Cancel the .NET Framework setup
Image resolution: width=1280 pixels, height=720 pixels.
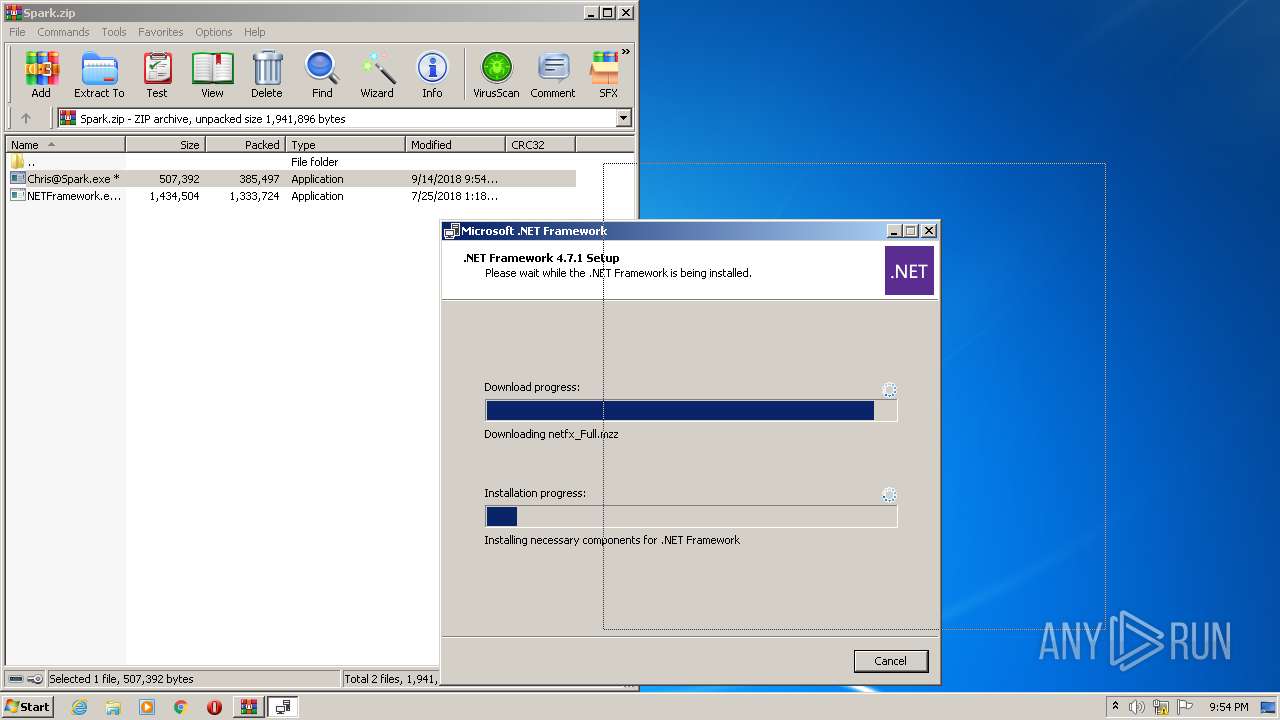[890, 661]
